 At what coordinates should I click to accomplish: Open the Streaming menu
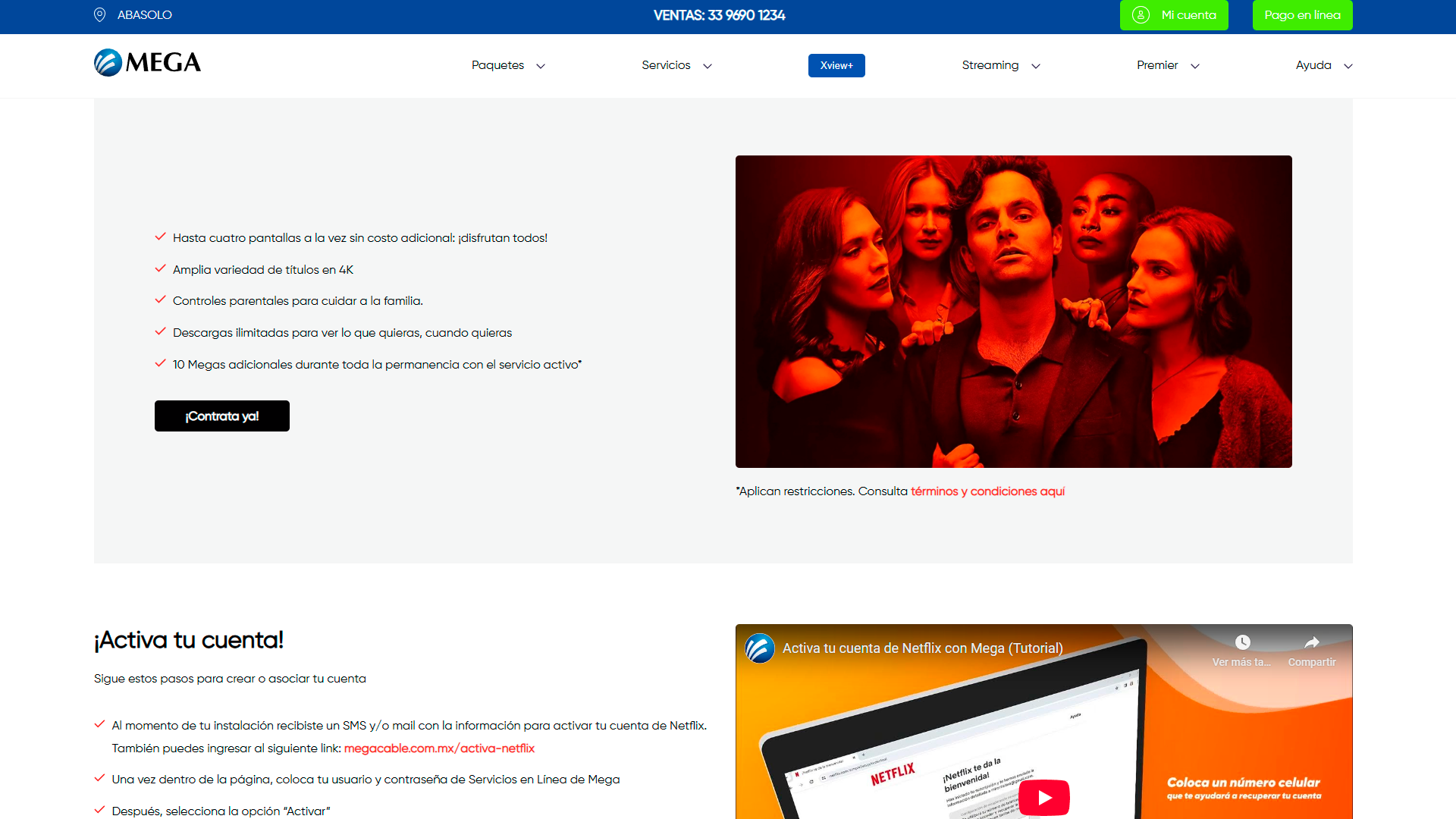990,65
